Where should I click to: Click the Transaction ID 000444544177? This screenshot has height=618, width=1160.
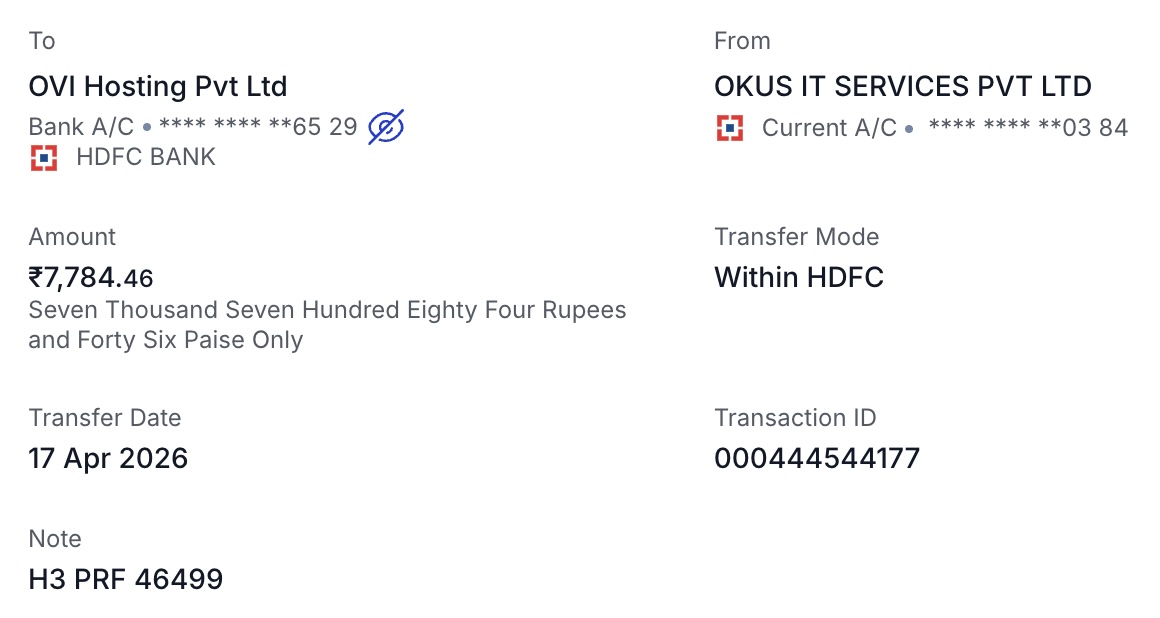tap(817, 458)
